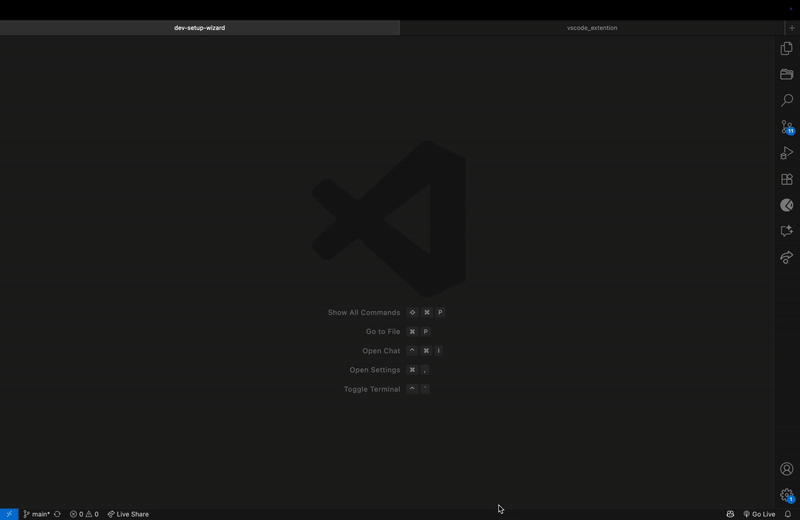This screenshot has width=800, height=520.
Task: Click the main* git branch in status bar
Action: point(36,514)
